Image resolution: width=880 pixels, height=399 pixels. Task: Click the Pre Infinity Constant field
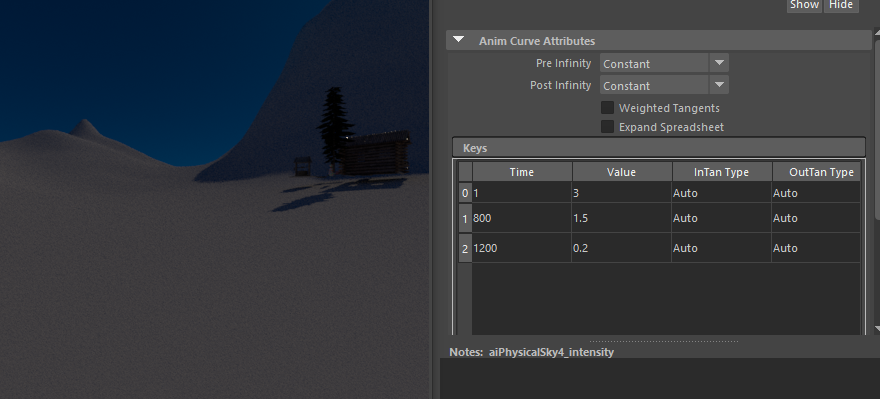(654, 63)
